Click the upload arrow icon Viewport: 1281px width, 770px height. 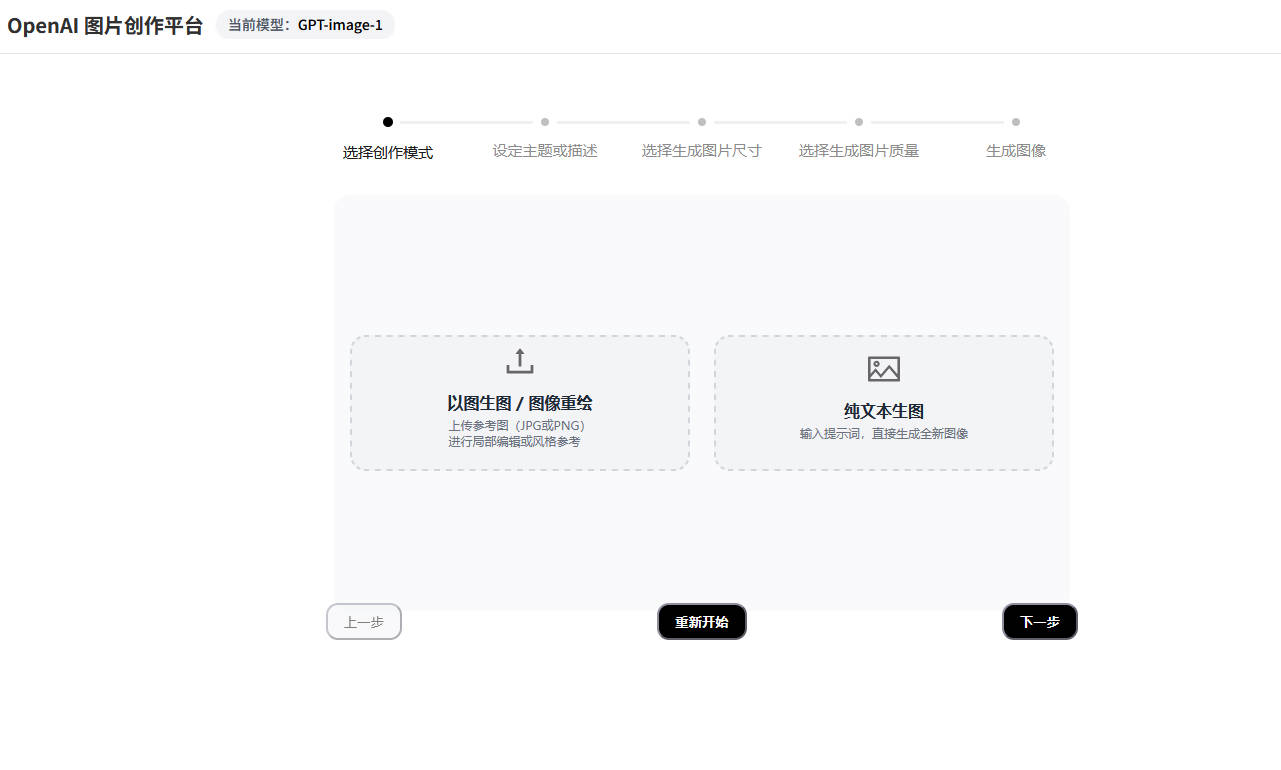pyautogui.click(x=520, y=361)
